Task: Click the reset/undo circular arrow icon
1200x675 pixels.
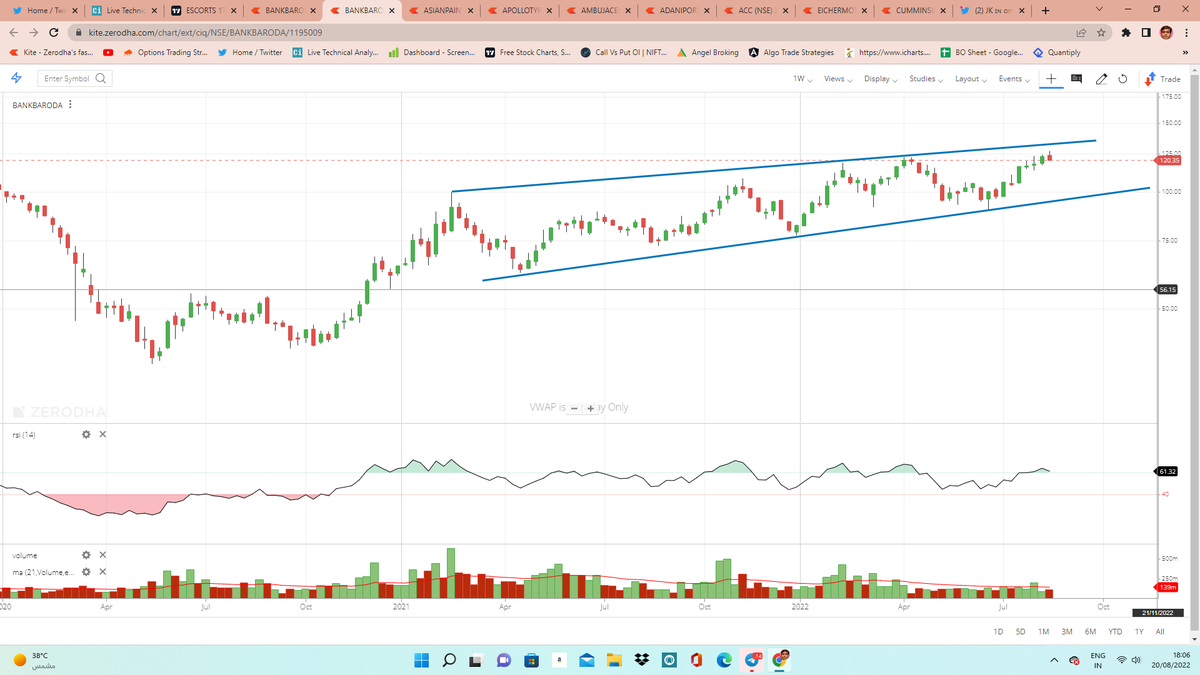Action: pyautogui.click(x=1123, y=79)
